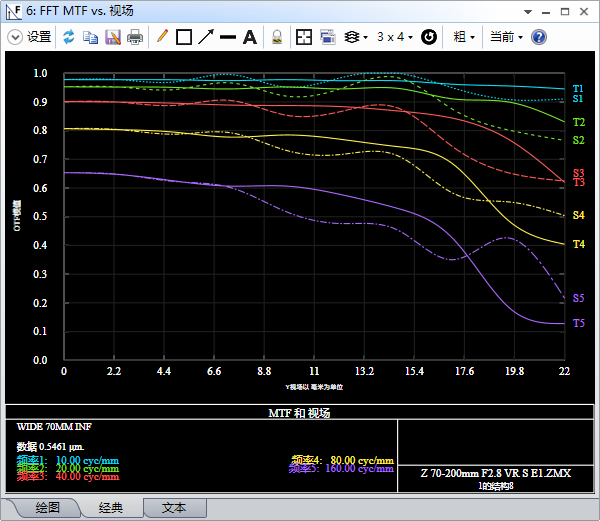The image size is (600, 521).
Task: Switch to the 文本 tab
Action: click(x=175, y=508)
